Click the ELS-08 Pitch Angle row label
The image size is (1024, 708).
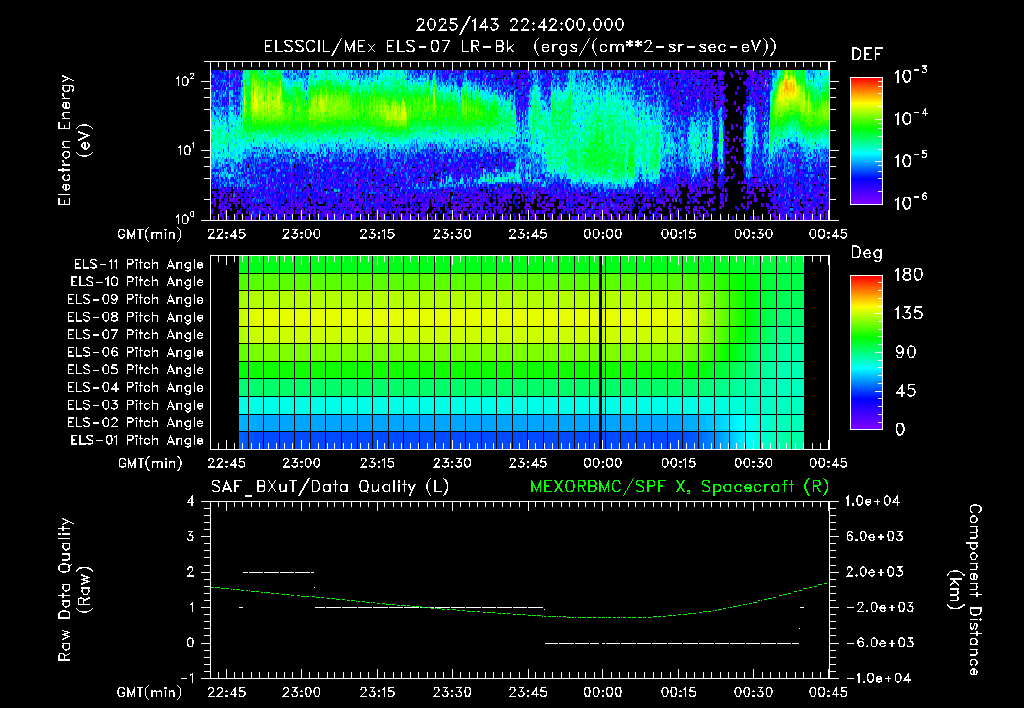coord(135,317)
